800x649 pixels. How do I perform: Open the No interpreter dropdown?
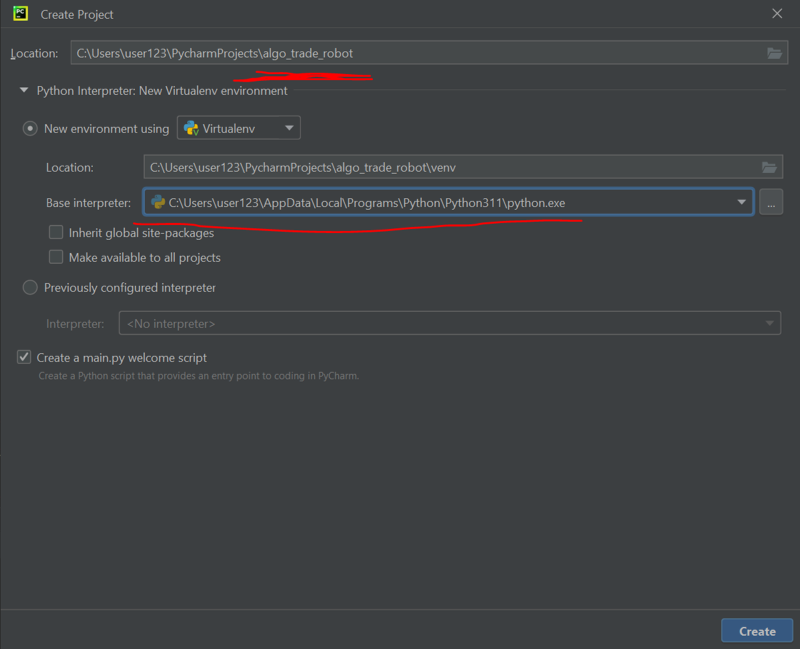click(x=449, y=323)
